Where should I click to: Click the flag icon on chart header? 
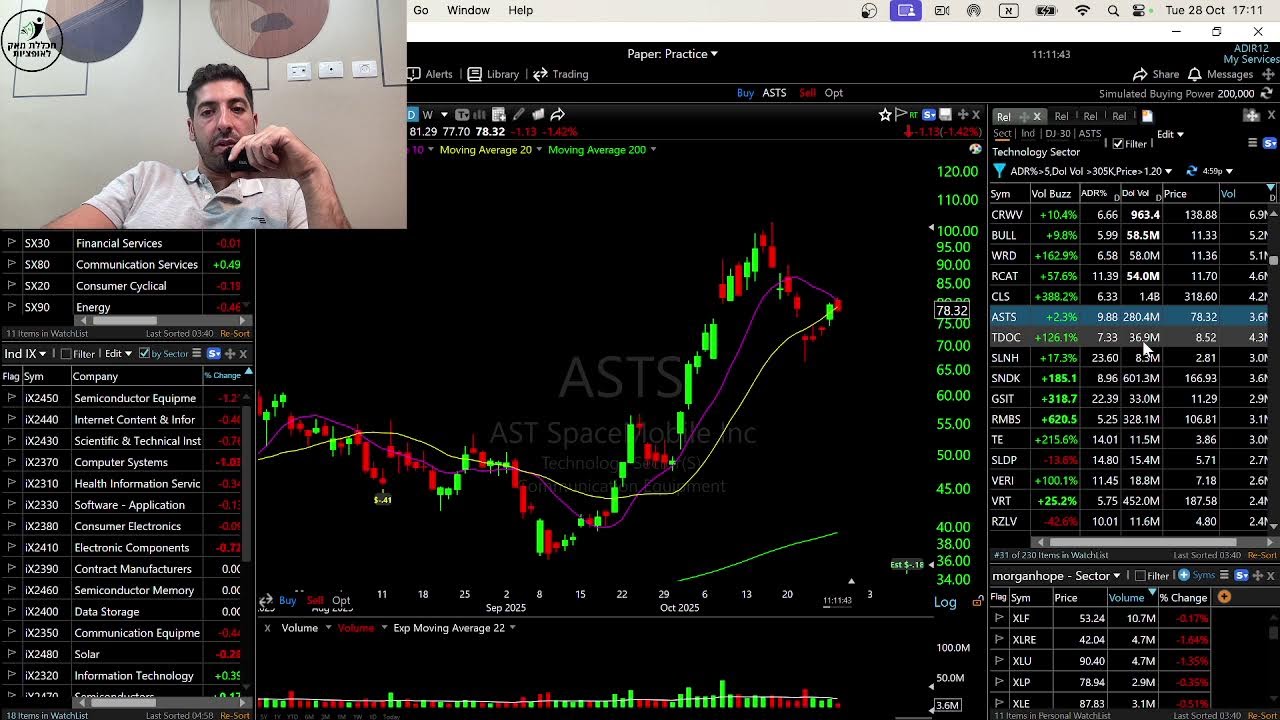coord(900,115)
